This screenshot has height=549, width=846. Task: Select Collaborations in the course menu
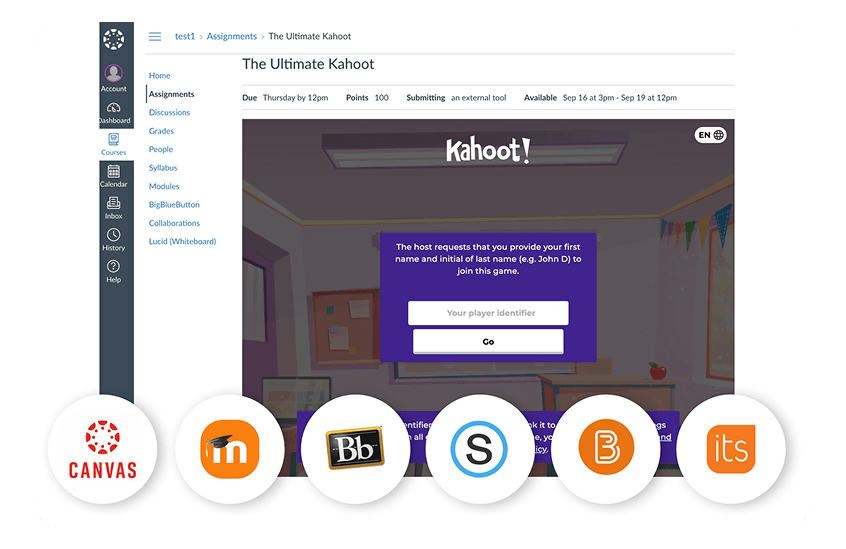pyautogui.click(x=174, y=223)
